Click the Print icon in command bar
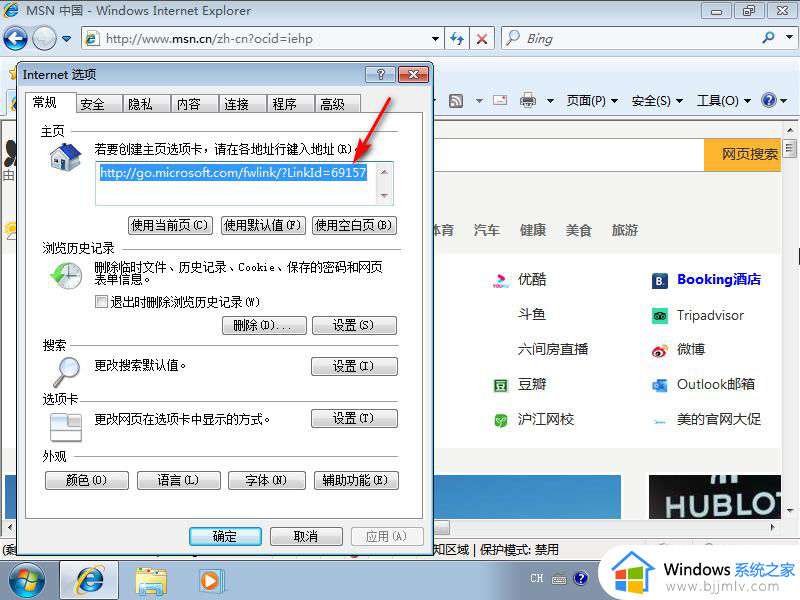 [x=528, y=101]
